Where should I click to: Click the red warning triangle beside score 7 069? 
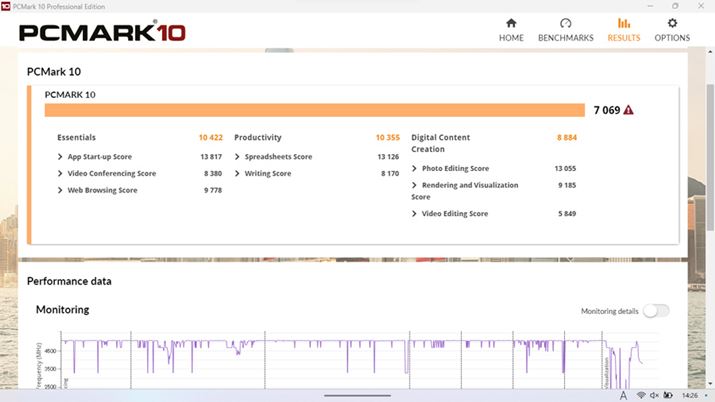pyautogui.click(x=628, y=110)
